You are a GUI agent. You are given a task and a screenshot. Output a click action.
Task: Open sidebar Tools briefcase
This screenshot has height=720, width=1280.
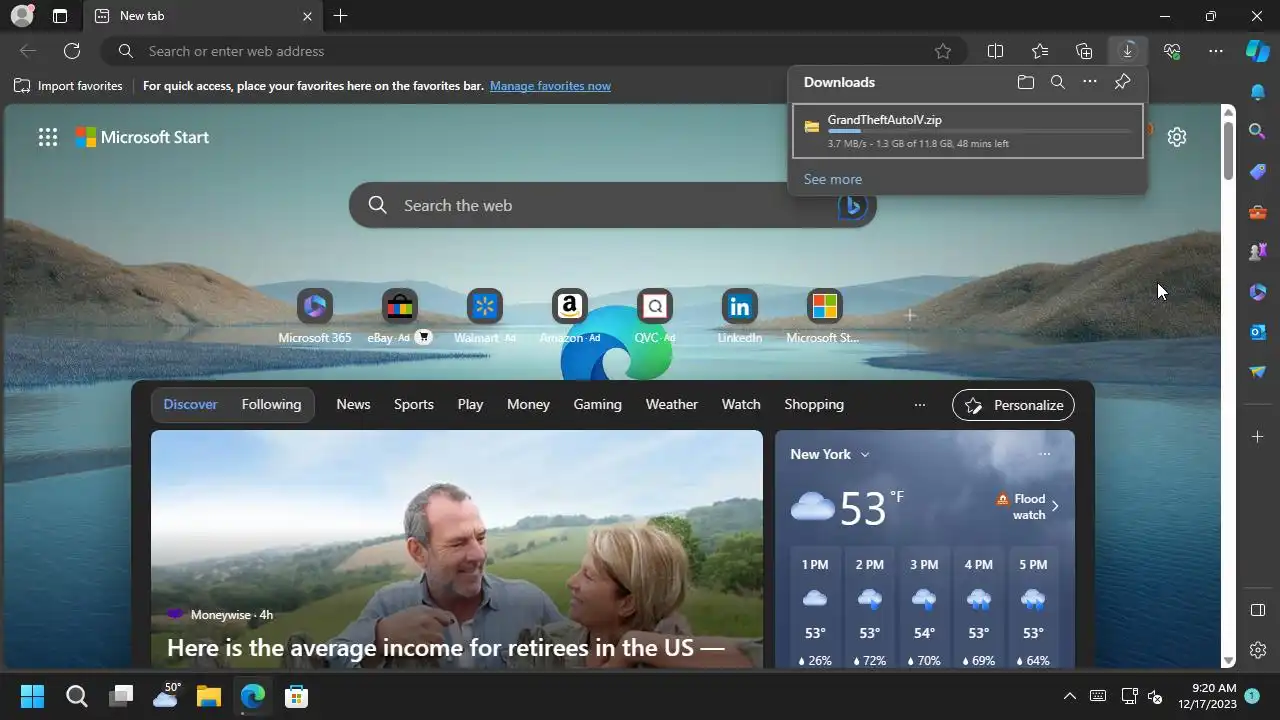tap(1258, 211)
